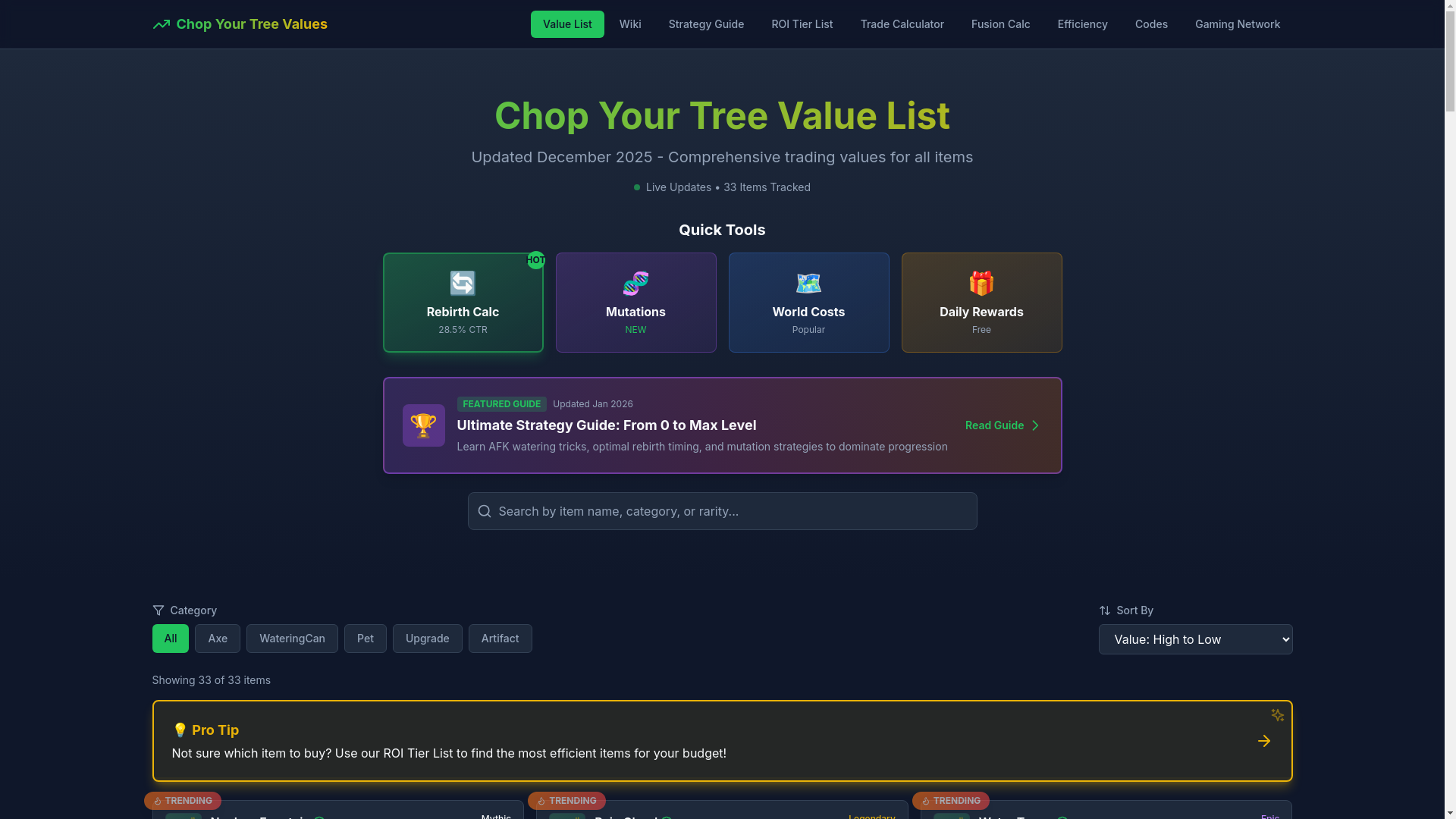1456x819 pixels.
Task: Open the Fusion Calc nav item
Action: (x=1001, y=24)
